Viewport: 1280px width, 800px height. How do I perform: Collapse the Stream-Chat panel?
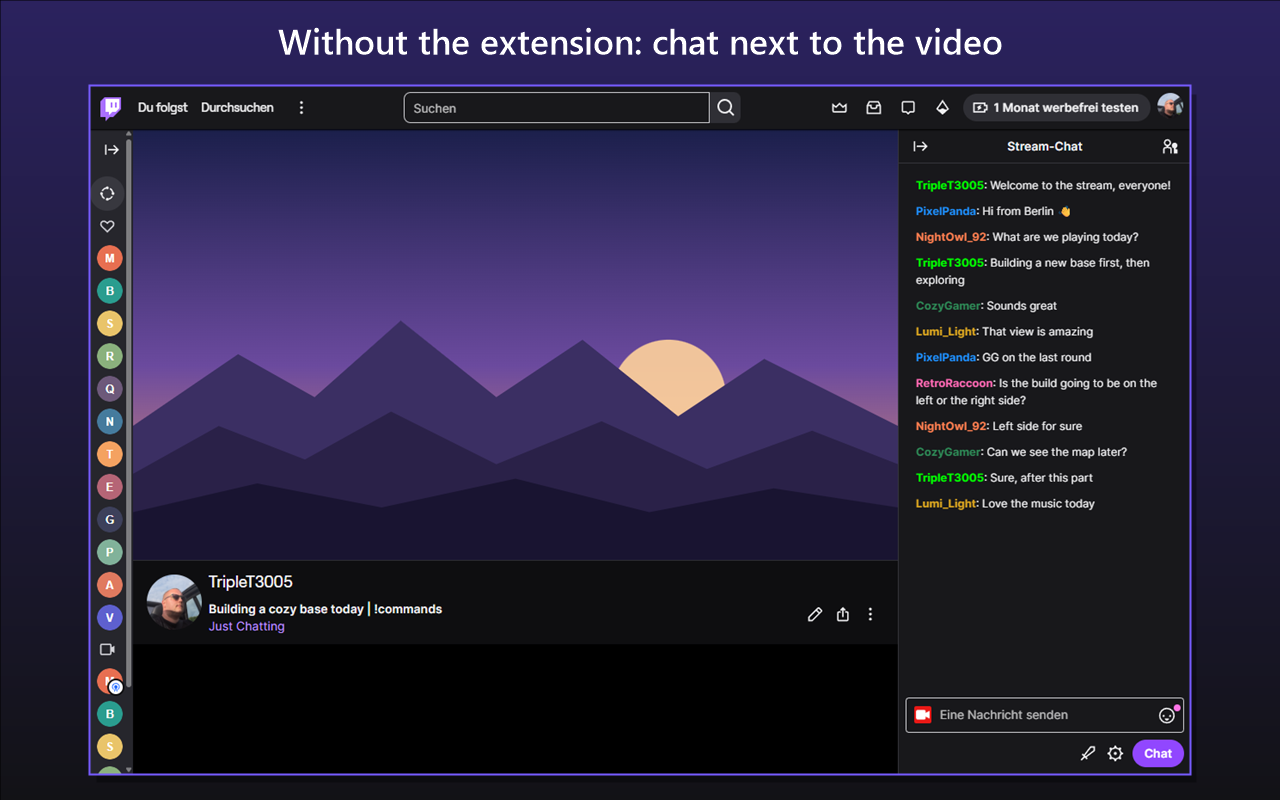pyautogui.click(x=921, y=146)
